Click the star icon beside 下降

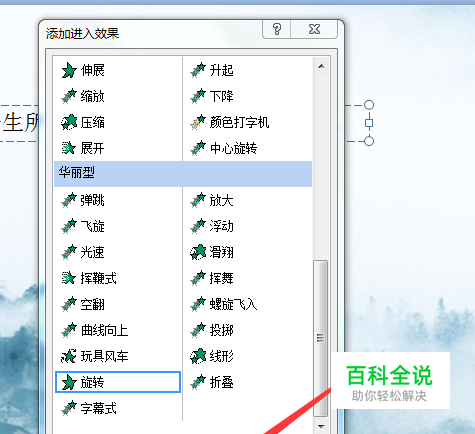pos(198,96)
